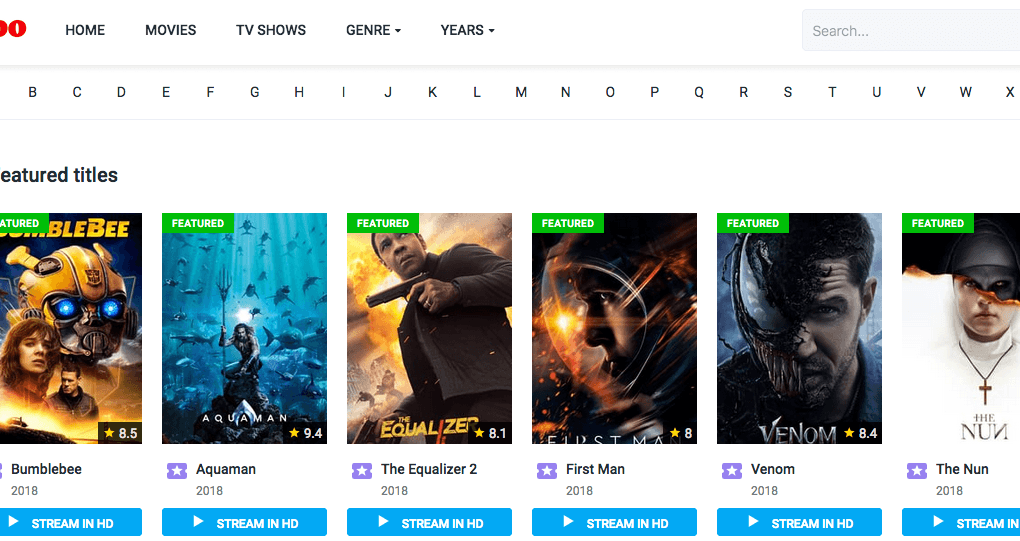Open the First Man poster thumbnail
The image size is (1020, 541).
pos(614,328)
